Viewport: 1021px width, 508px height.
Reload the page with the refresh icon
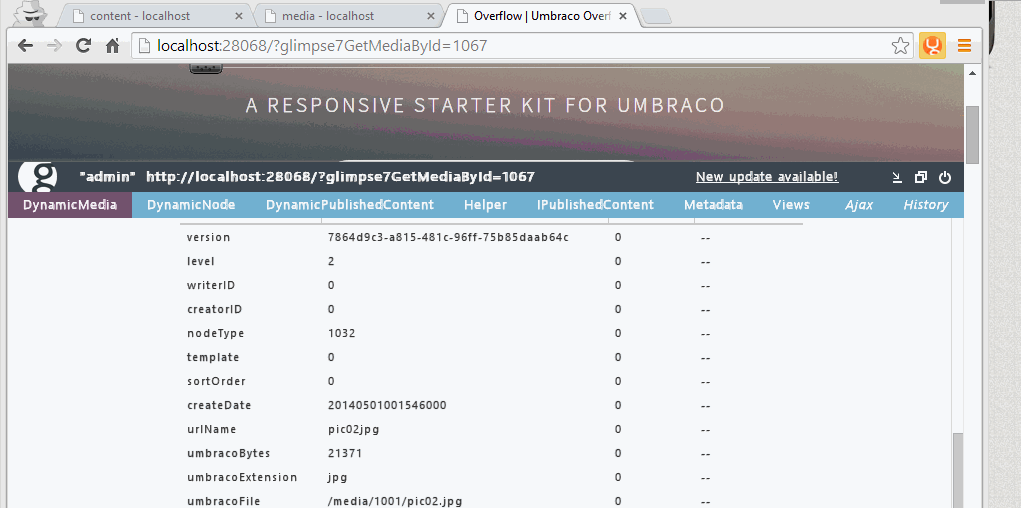83,46
